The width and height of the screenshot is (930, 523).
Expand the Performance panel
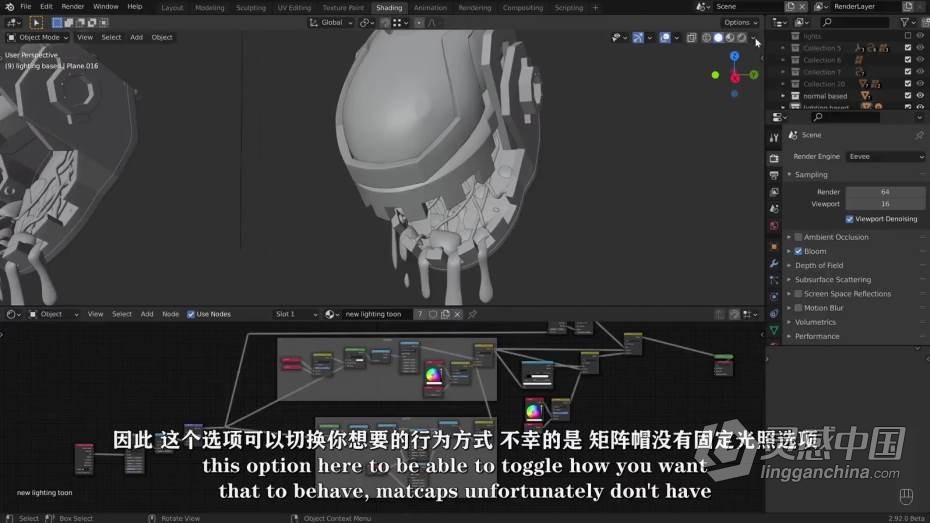(817, 337)
